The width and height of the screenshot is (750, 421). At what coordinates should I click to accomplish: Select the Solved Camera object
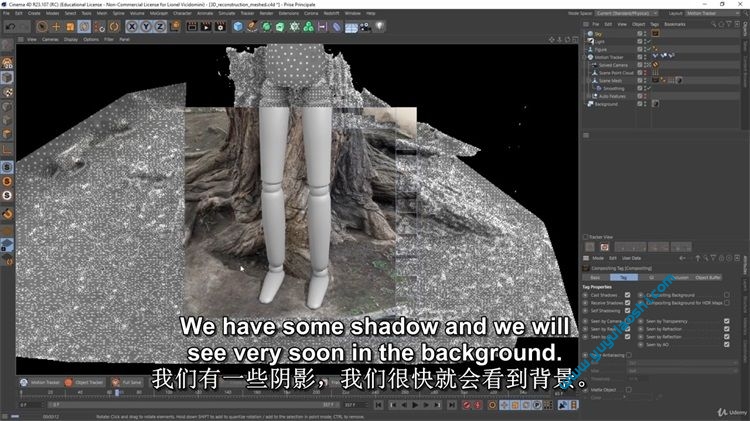[613, 65]
